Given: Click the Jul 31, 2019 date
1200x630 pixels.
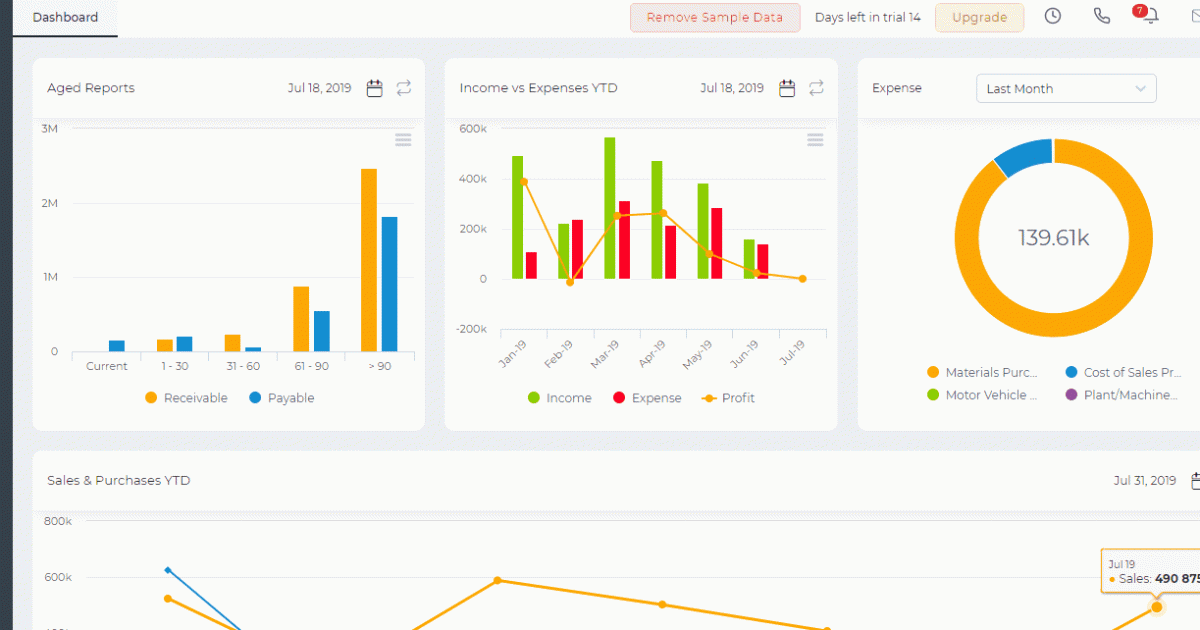Looking at the screenshot, I should [1145, 481].
